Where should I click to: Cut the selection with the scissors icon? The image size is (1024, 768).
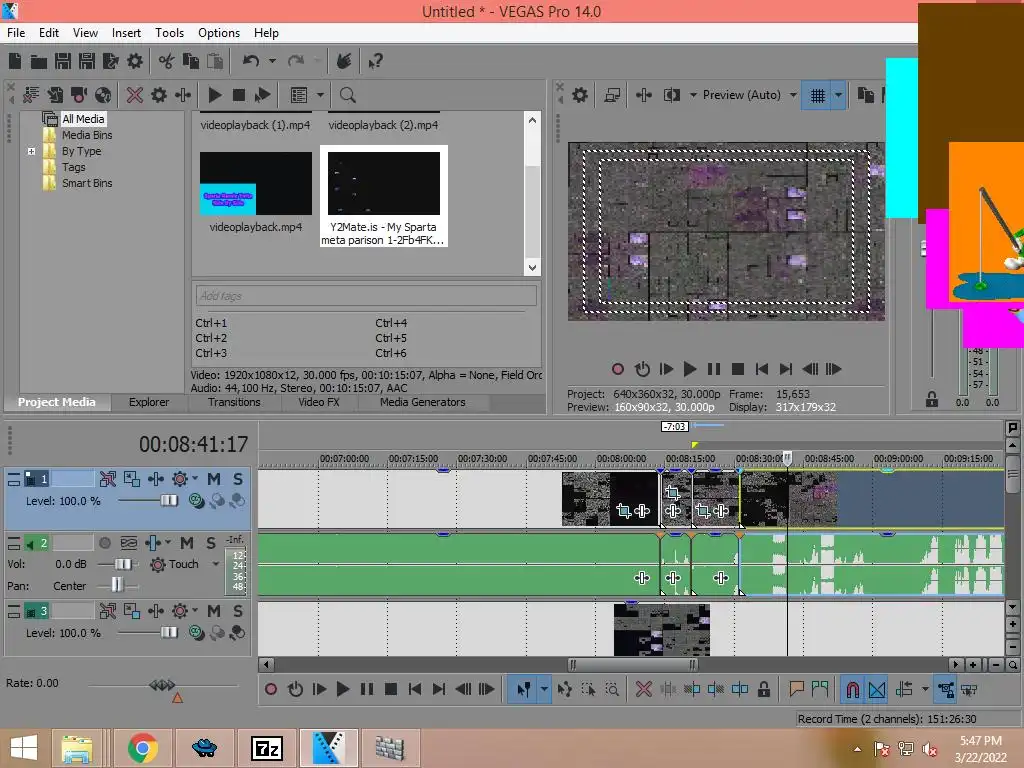pos(166,61)
